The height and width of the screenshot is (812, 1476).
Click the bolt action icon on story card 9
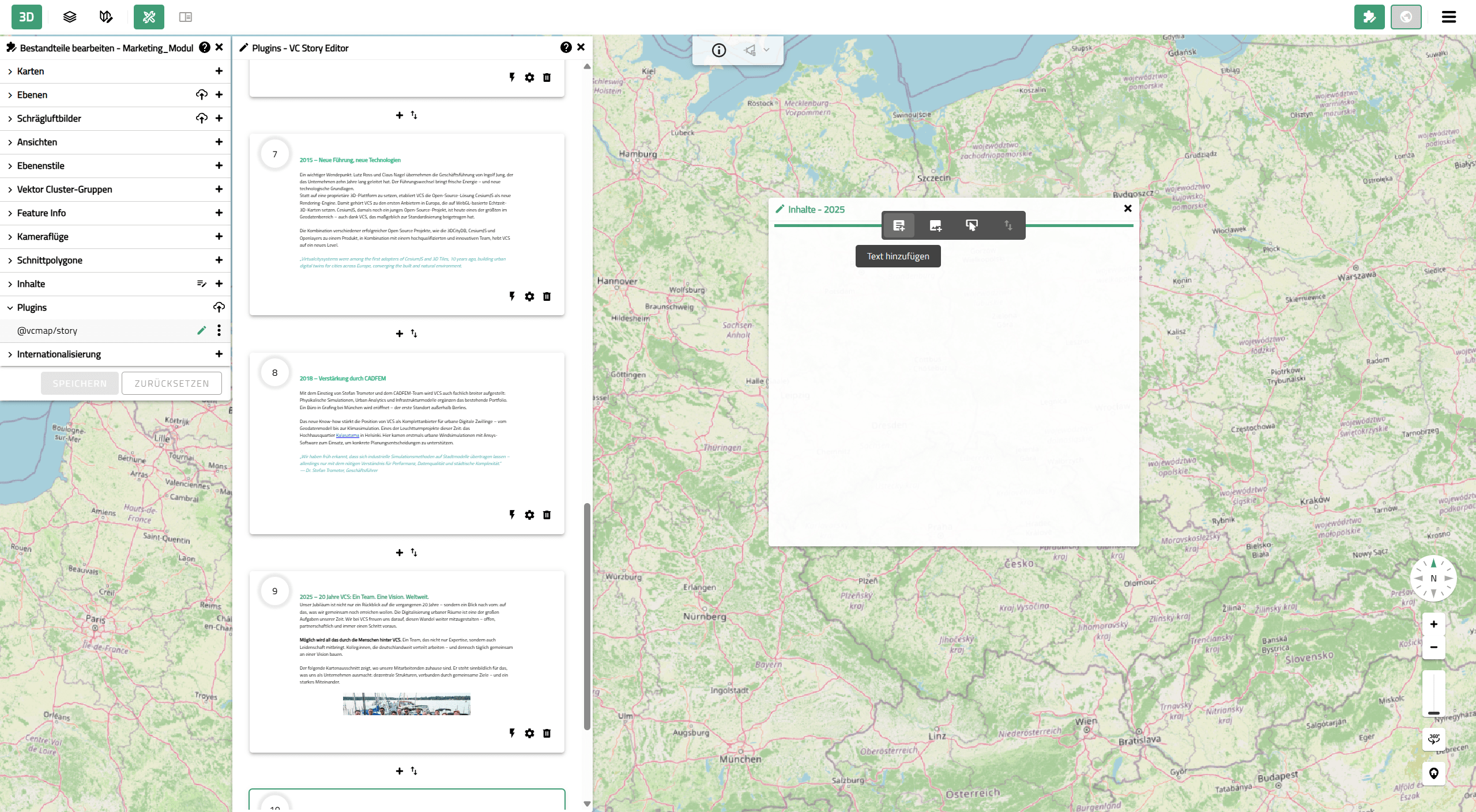pyautogui.click(x=512, y=733)
